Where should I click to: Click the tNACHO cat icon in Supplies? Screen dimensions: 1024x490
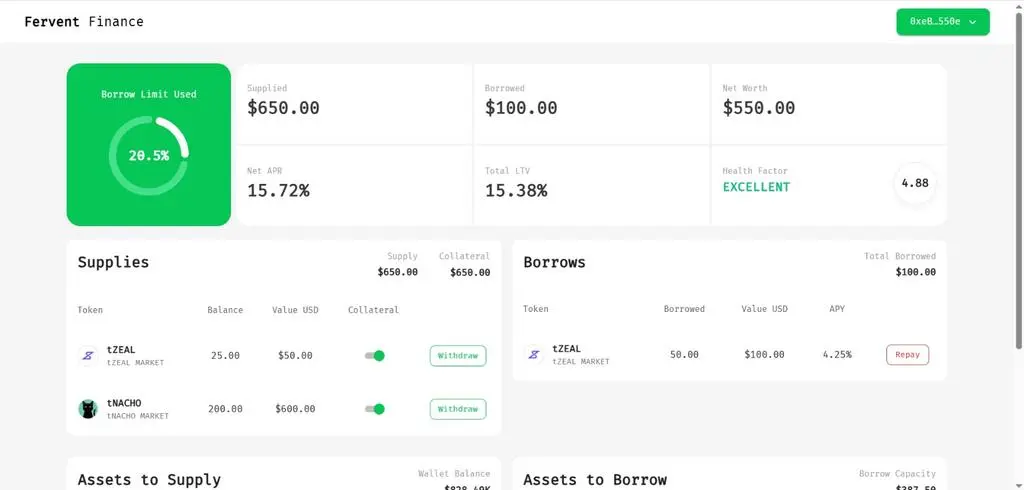point(88,410)
